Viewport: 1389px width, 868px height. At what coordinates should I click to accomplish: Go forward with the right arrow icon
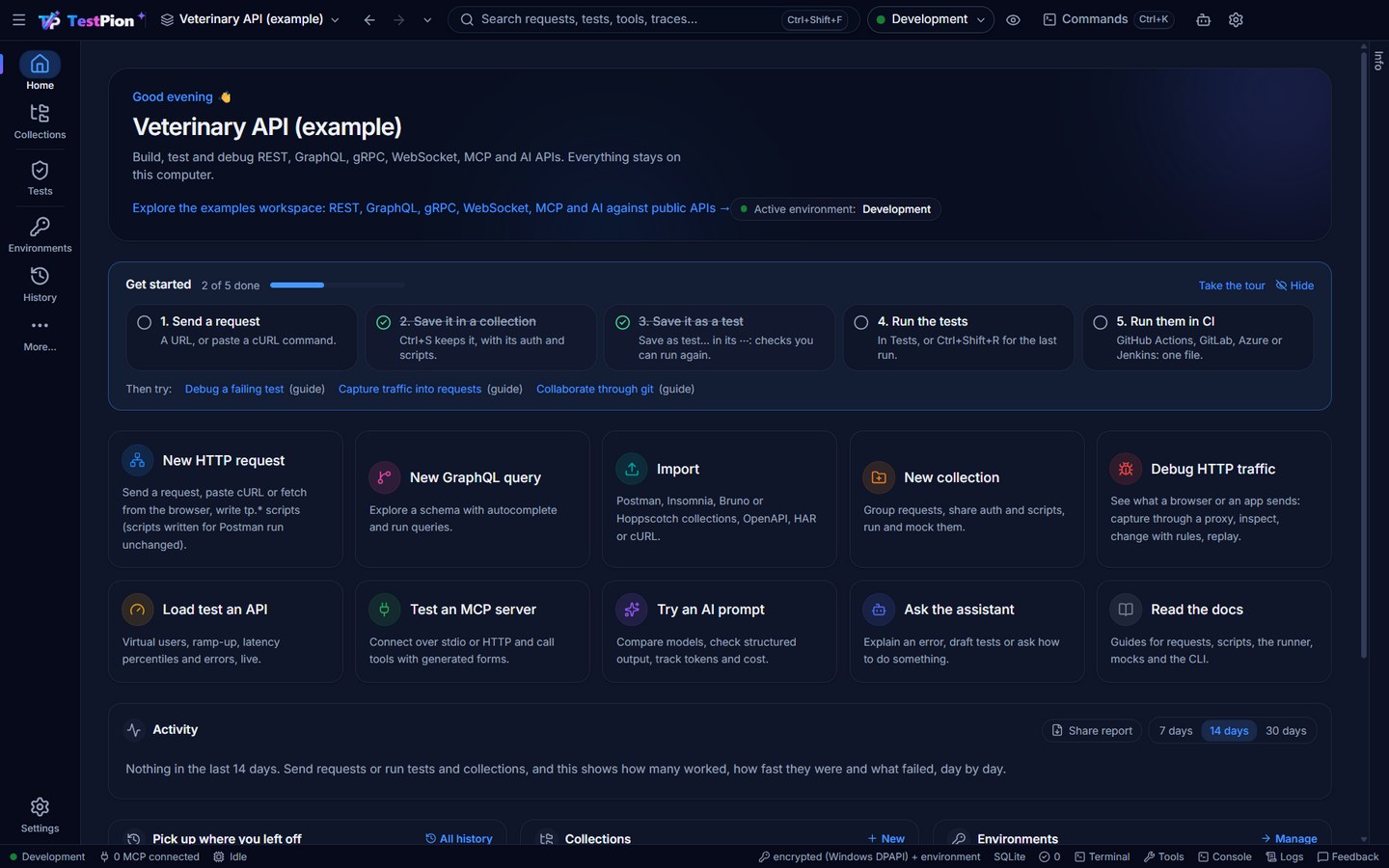(398, 19)
